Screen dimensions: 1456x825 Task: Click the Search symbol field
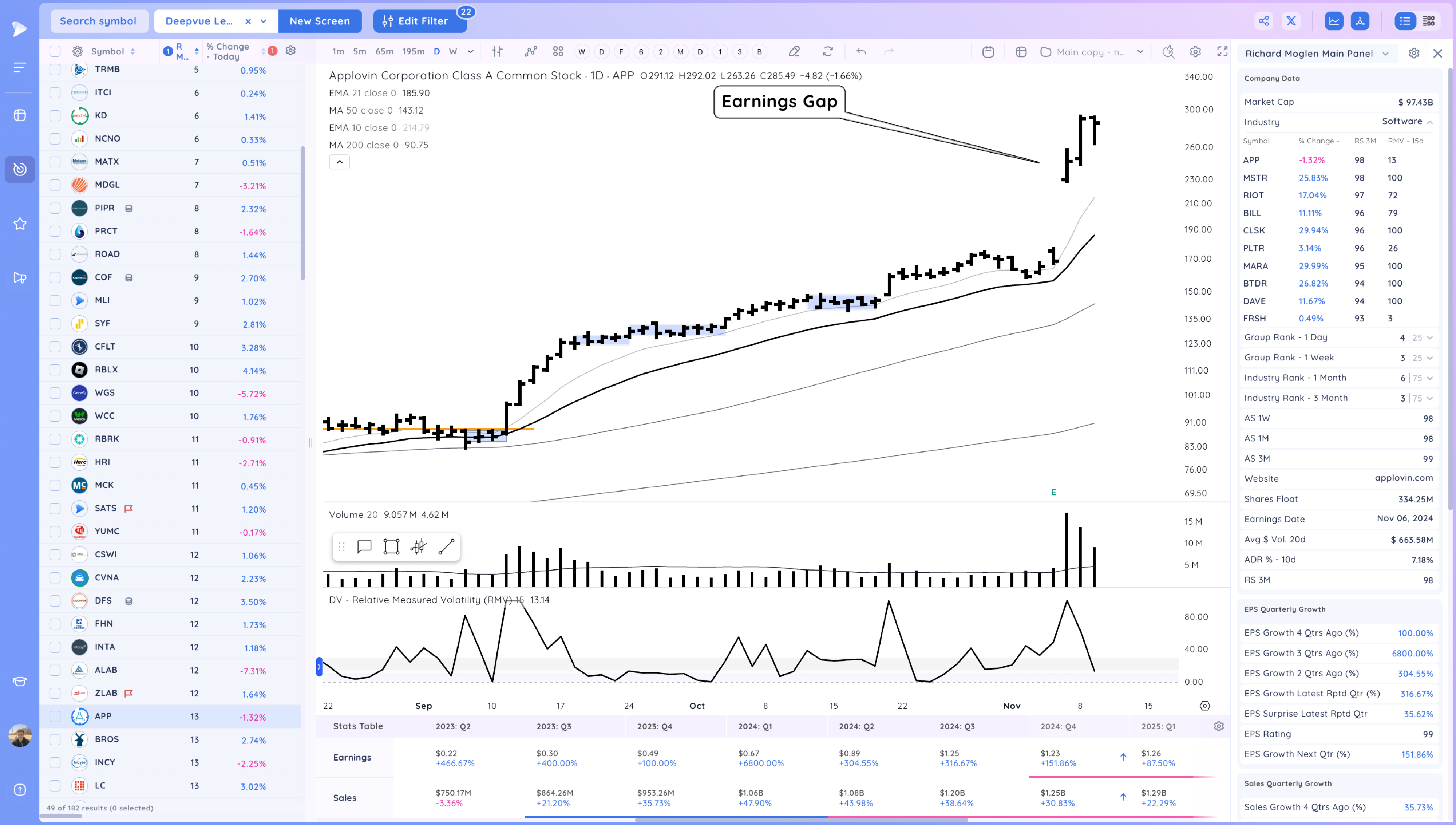point(99,21)
